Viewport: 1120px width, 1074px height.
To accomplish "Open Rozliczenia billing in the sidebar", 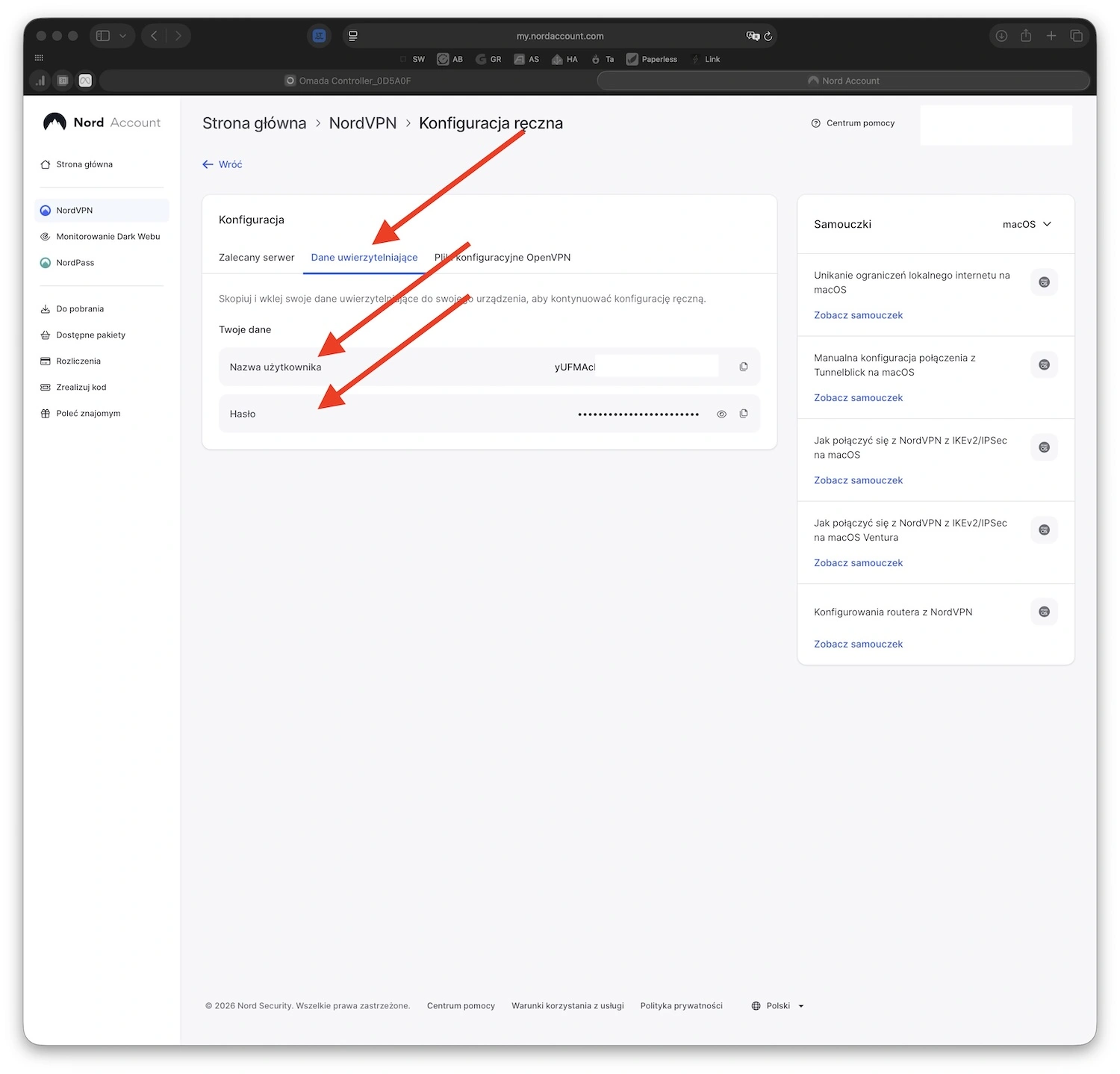I will tap(78, 361).
